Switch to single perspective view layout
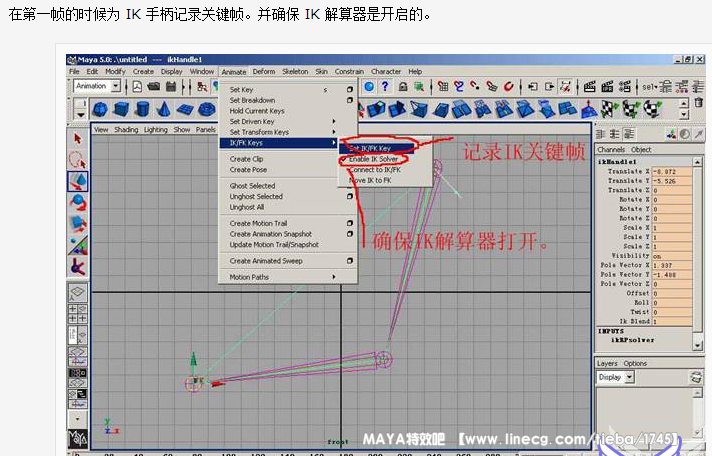The height and width of the screenshot is (456, 712). pyautogui.click(x=78, y=292)
